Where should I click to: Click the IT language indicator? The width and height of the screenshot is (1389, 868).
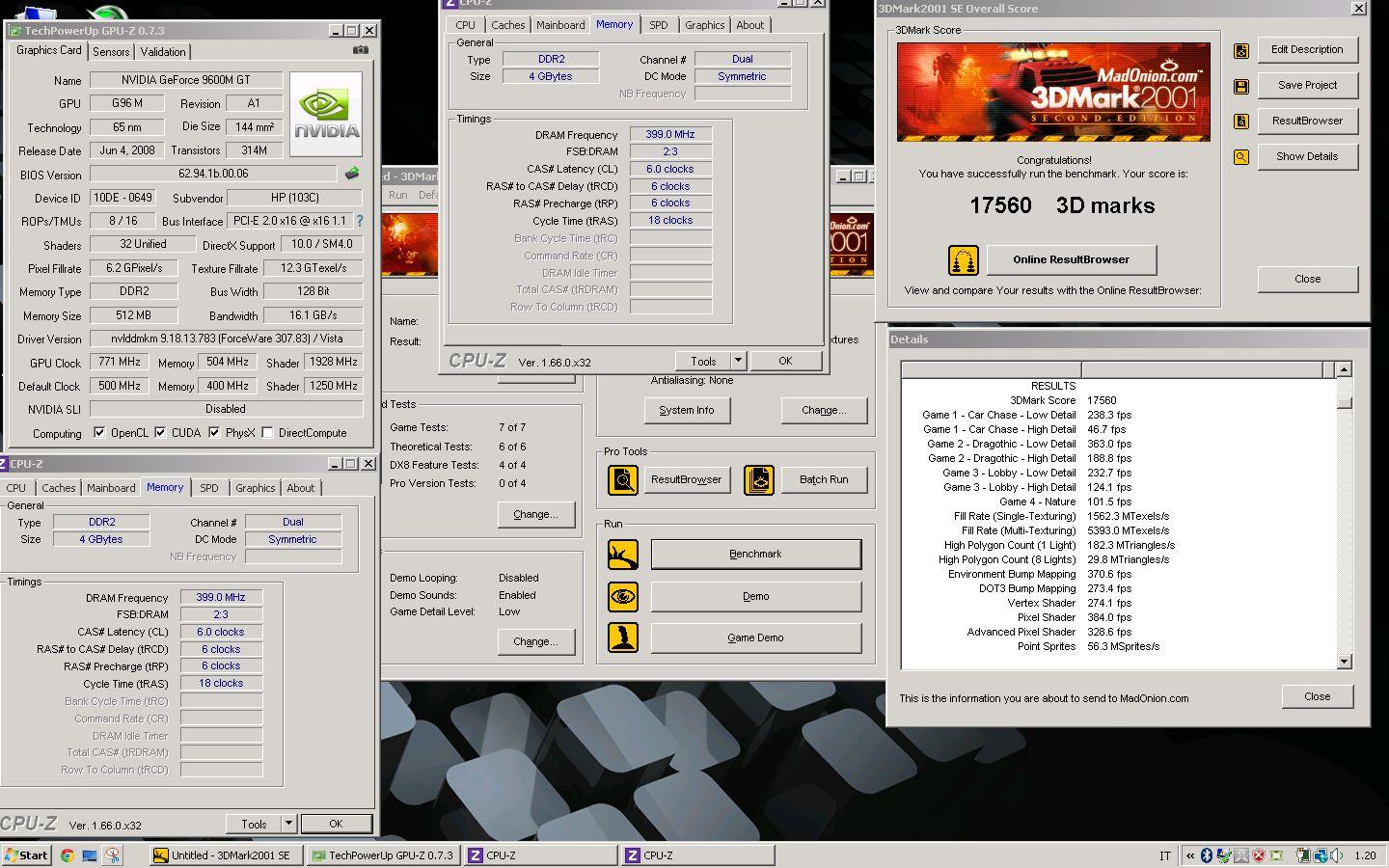(x=1165, y=855)
